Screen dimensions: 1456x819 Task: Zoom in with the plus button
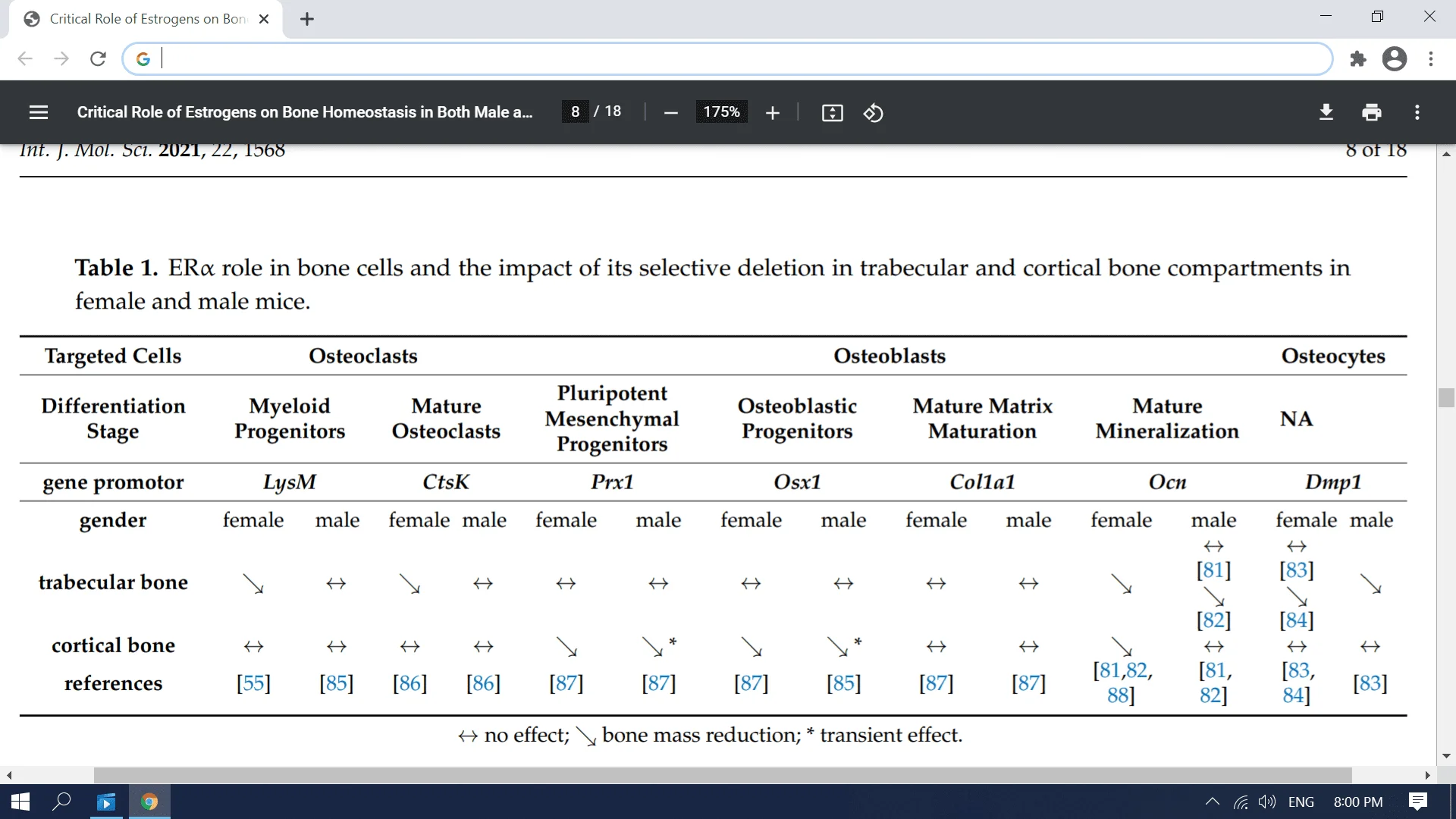[x=772, y=113]
